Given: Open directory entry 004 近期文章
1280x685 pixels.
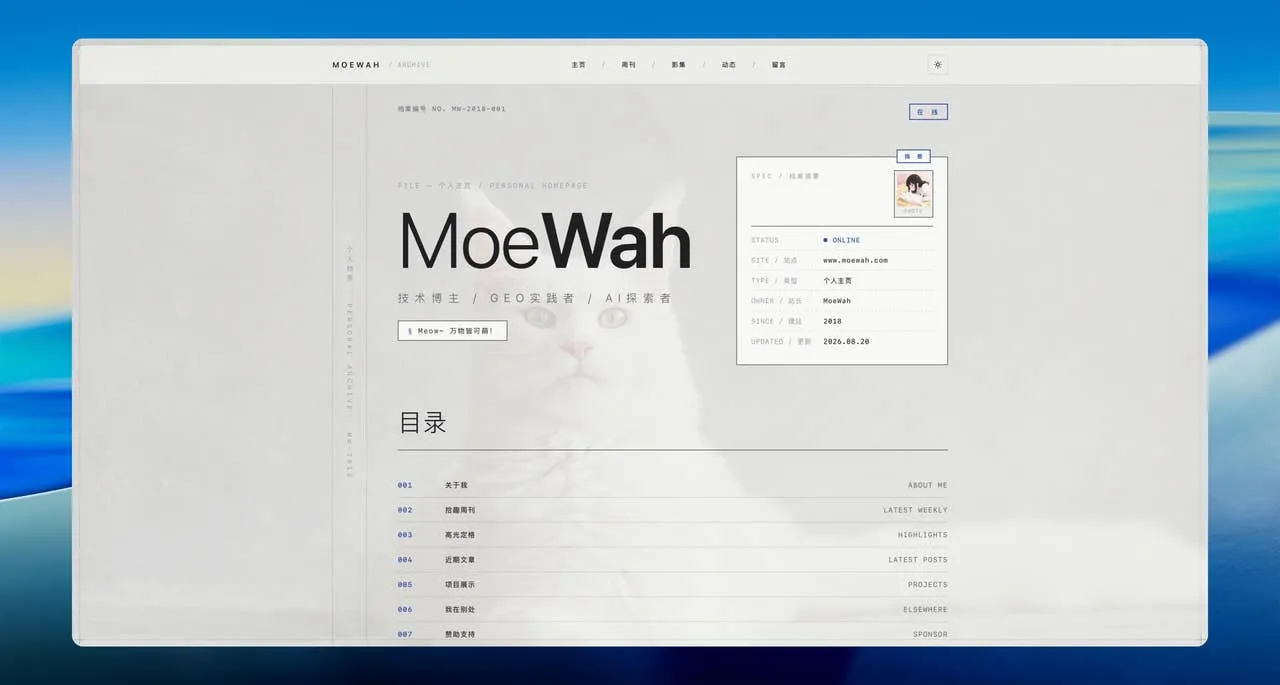Looking at the screenshot, I should click(672, 560).
